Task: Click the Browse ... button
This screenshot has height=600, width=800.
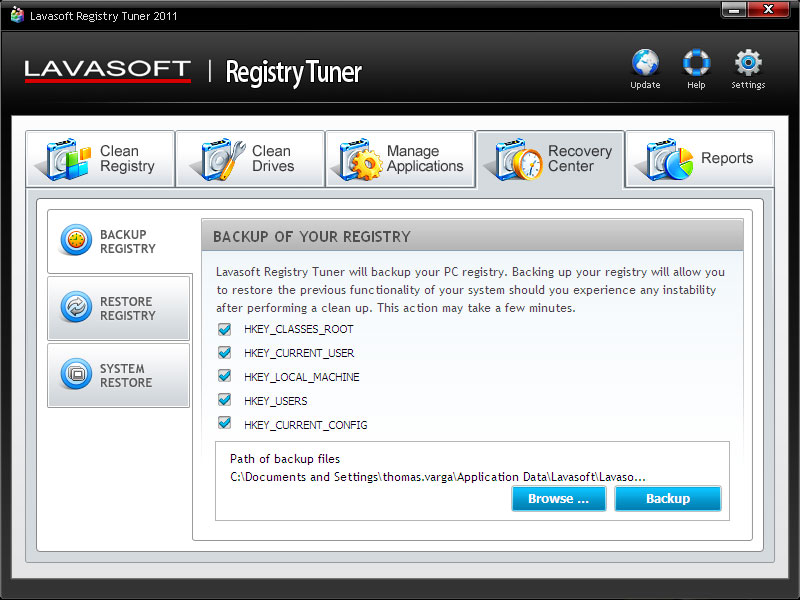Action: tap(559, 498)
